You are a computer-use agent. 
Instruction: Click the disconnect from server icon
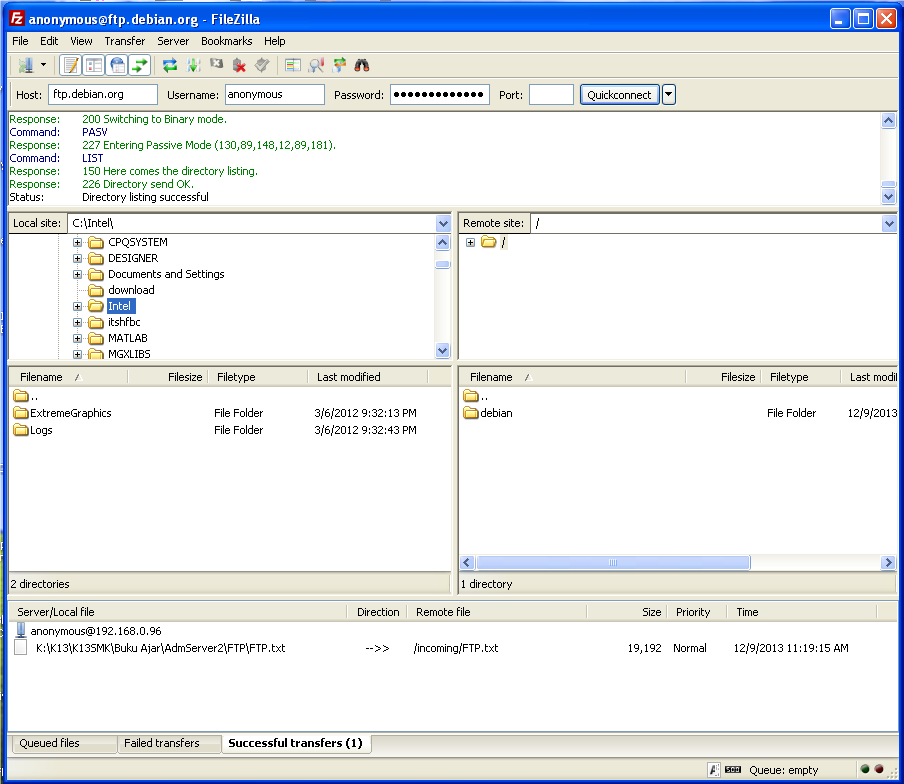tap(239, 66)
